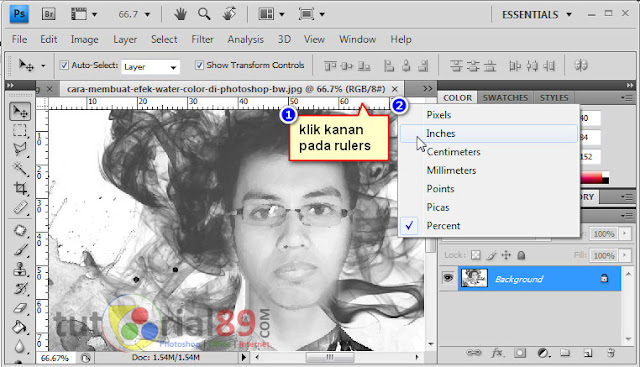Delete layer with the trash icon
The height and width of the screenshot is (367, 640).
click(611, 353)
